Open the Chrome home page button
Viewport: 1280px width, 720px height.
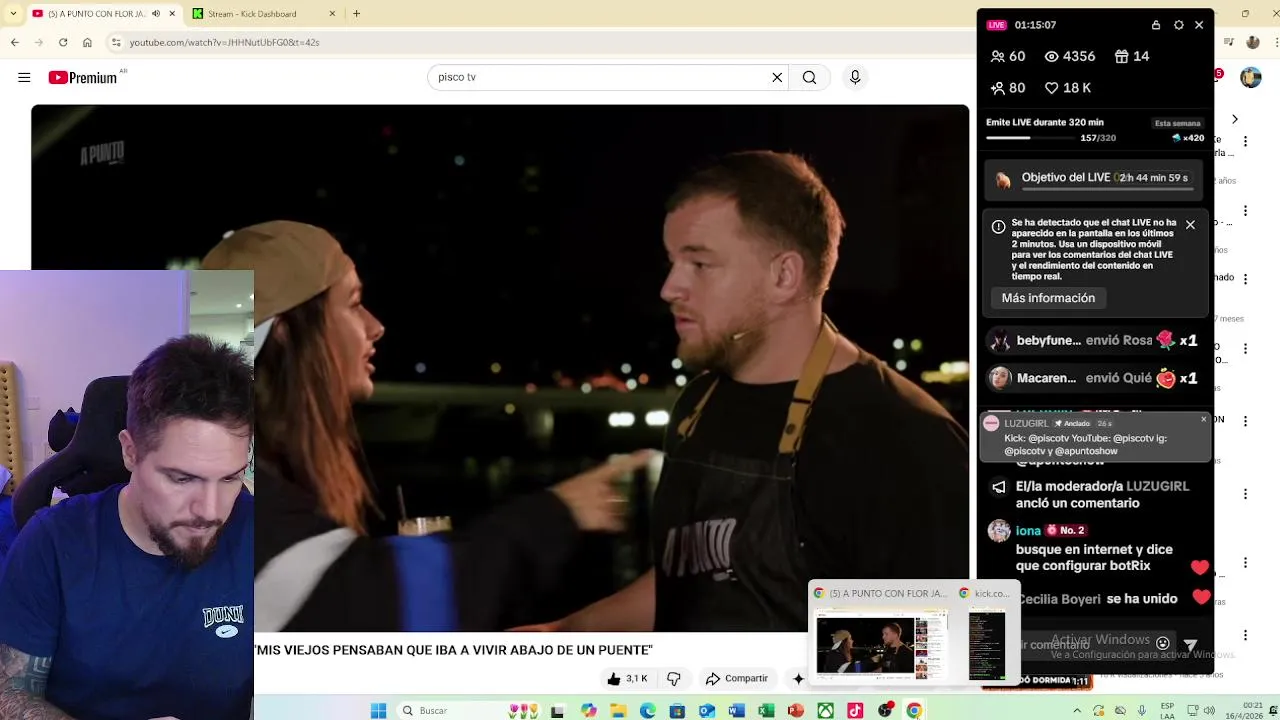[x=87, y=42]
